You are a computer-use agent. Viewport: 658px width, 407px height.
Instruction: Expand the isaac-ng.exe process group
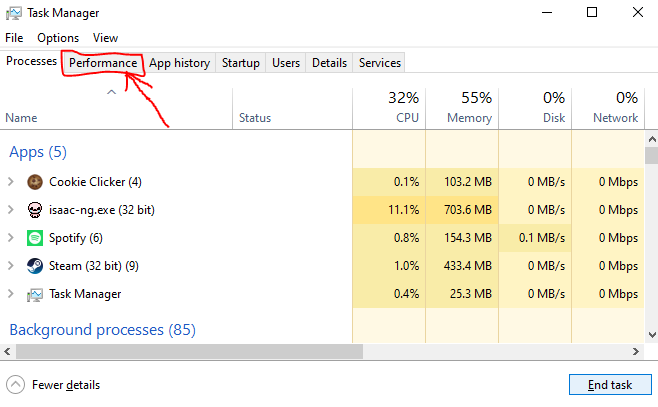pyautogui.click(x=11, y=210)
